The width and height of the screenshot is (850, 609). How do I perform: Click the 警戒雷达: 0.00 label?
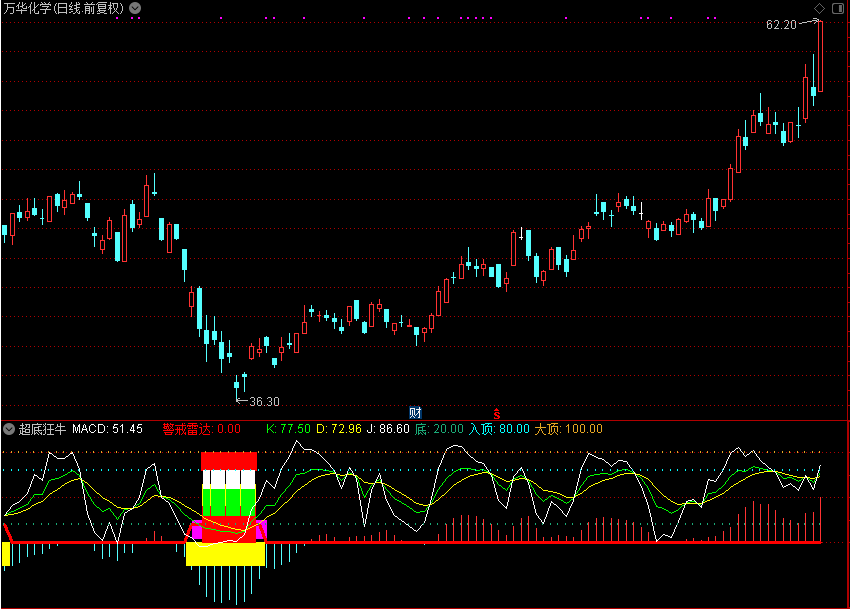[x=202, y=429]
